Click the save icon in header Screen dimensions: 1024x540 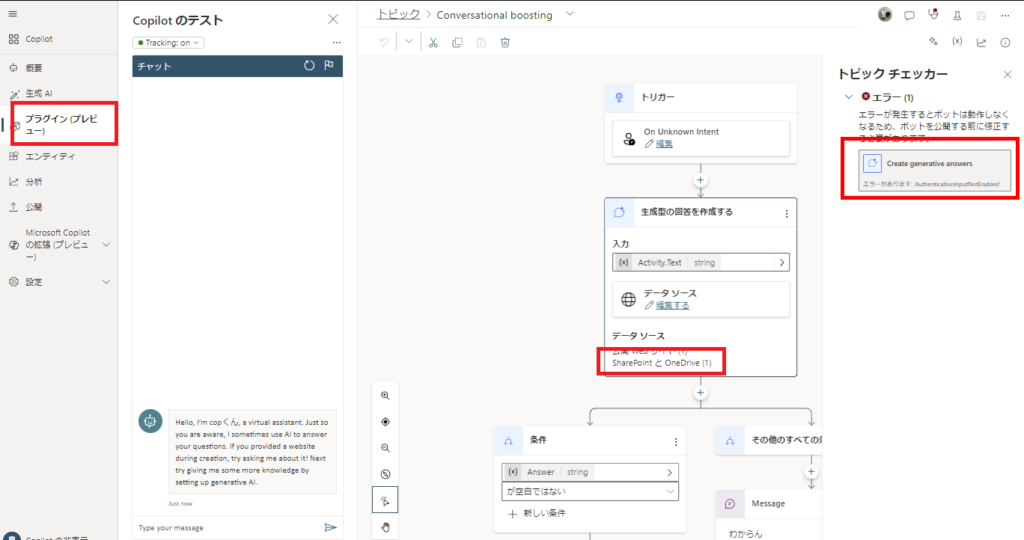(981, 16)
